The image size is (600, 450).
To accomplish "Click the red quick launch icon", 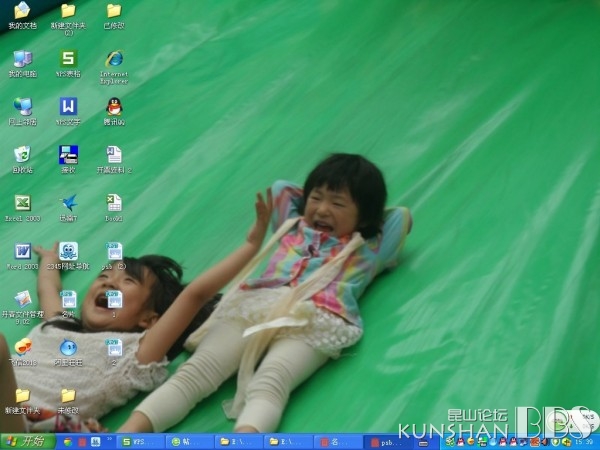I will tap(82, 442).
